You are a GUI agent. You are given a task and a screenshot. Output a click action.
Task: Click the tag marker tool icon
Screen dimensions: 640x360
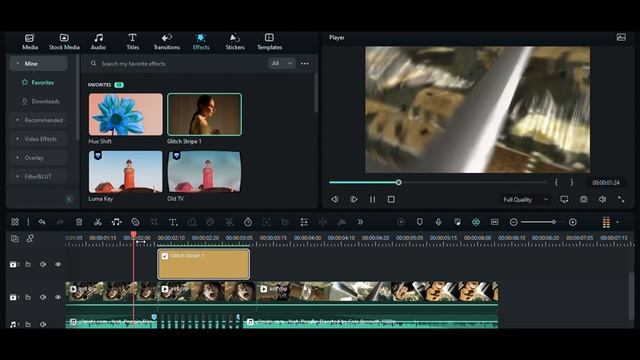[x=135, y=222]
